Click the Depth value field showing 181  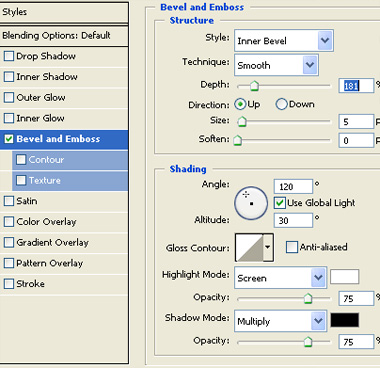click(x=356, y=86)
